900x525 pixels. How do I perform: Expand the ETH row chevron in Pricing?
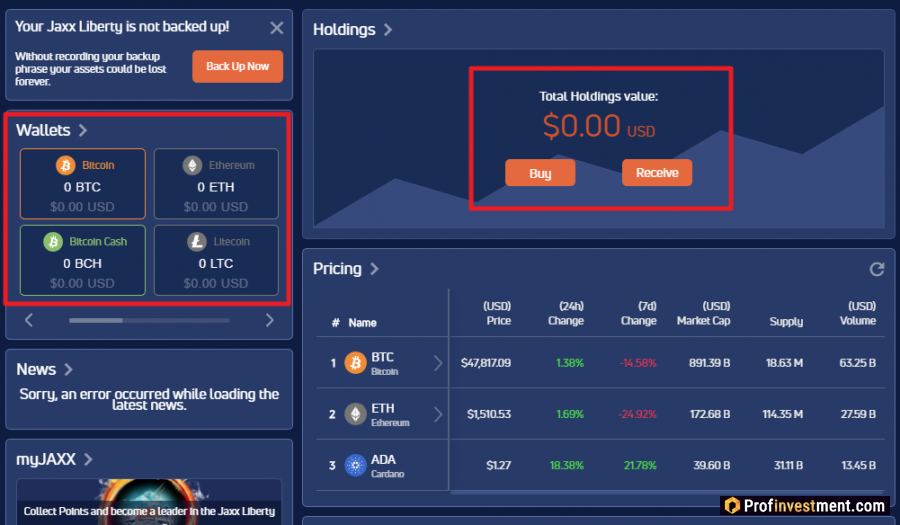tap(438, 414)
